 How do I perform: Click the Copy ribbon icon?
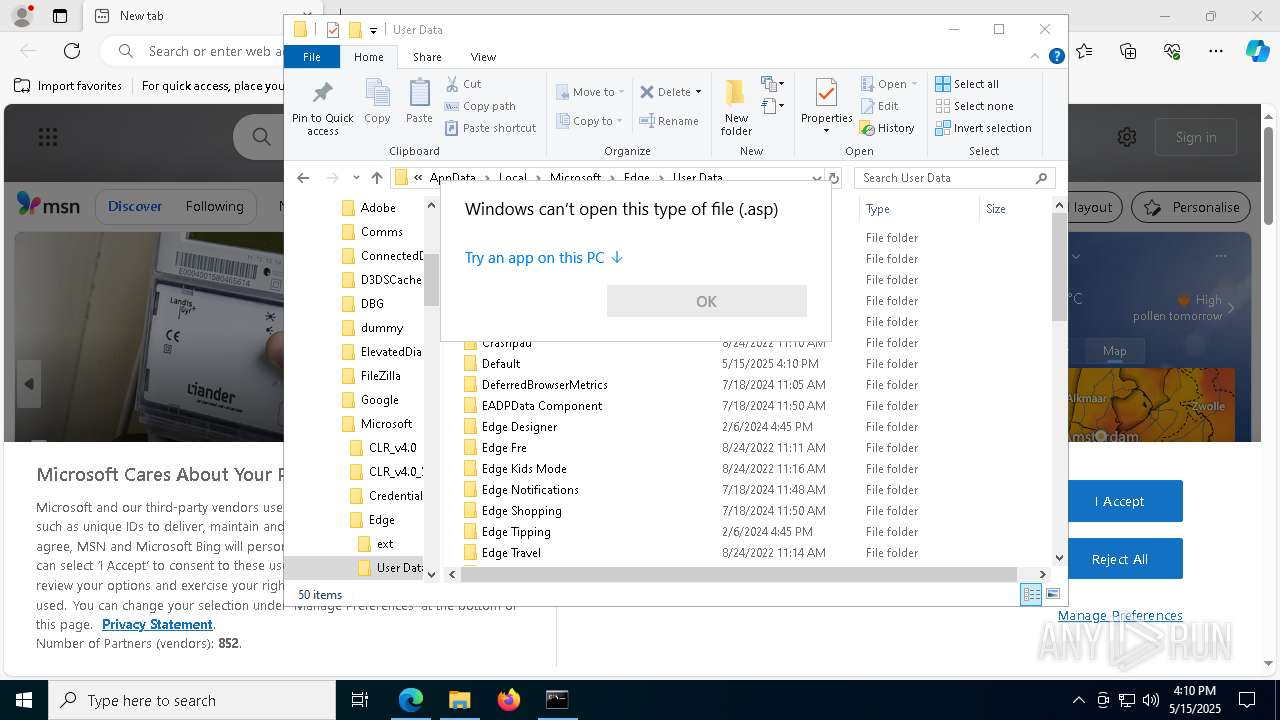[x=377, y=102]
